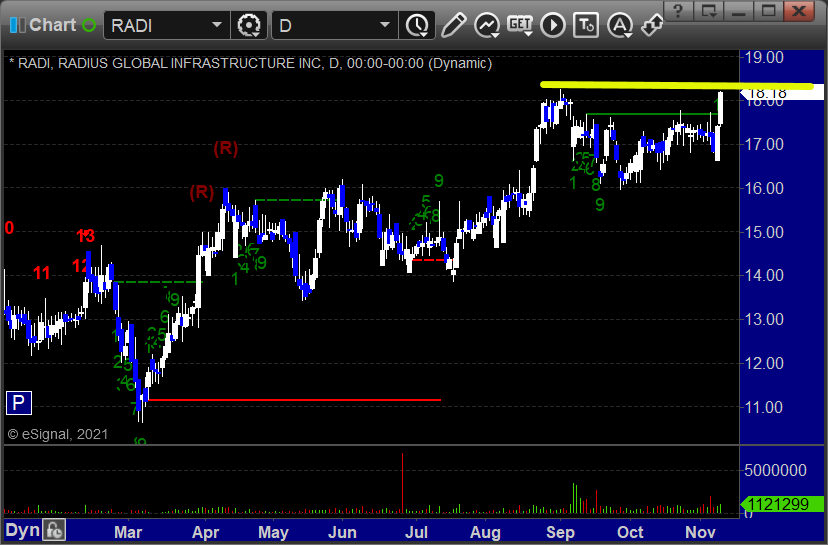
Task: Click the help question mark button
Action: coord(679,11)
